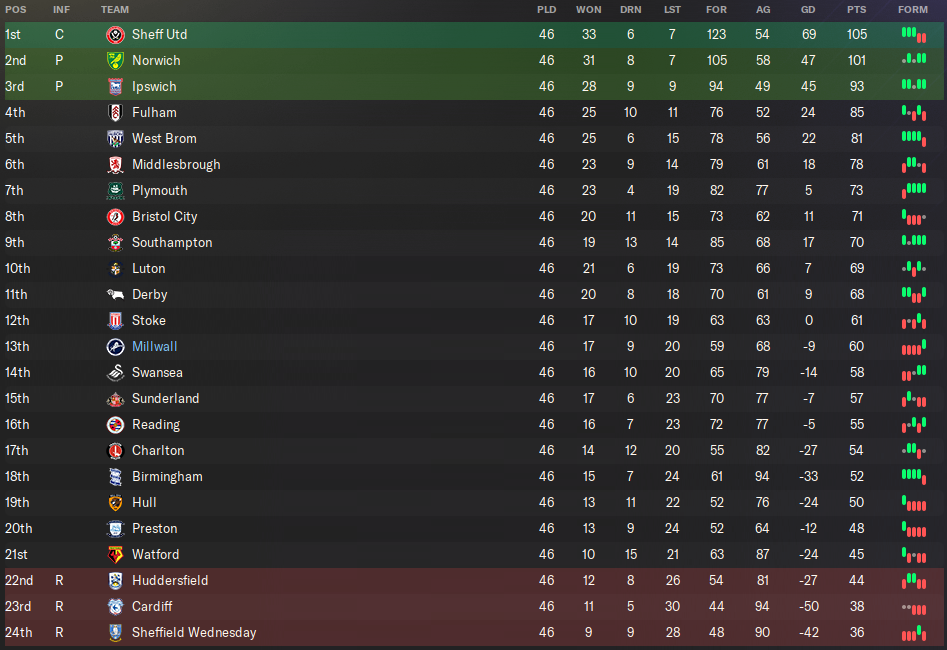Open the Bristol City team link
Image resolution: width=947 pixels, height=650 pixels.
tap(165, 216)
